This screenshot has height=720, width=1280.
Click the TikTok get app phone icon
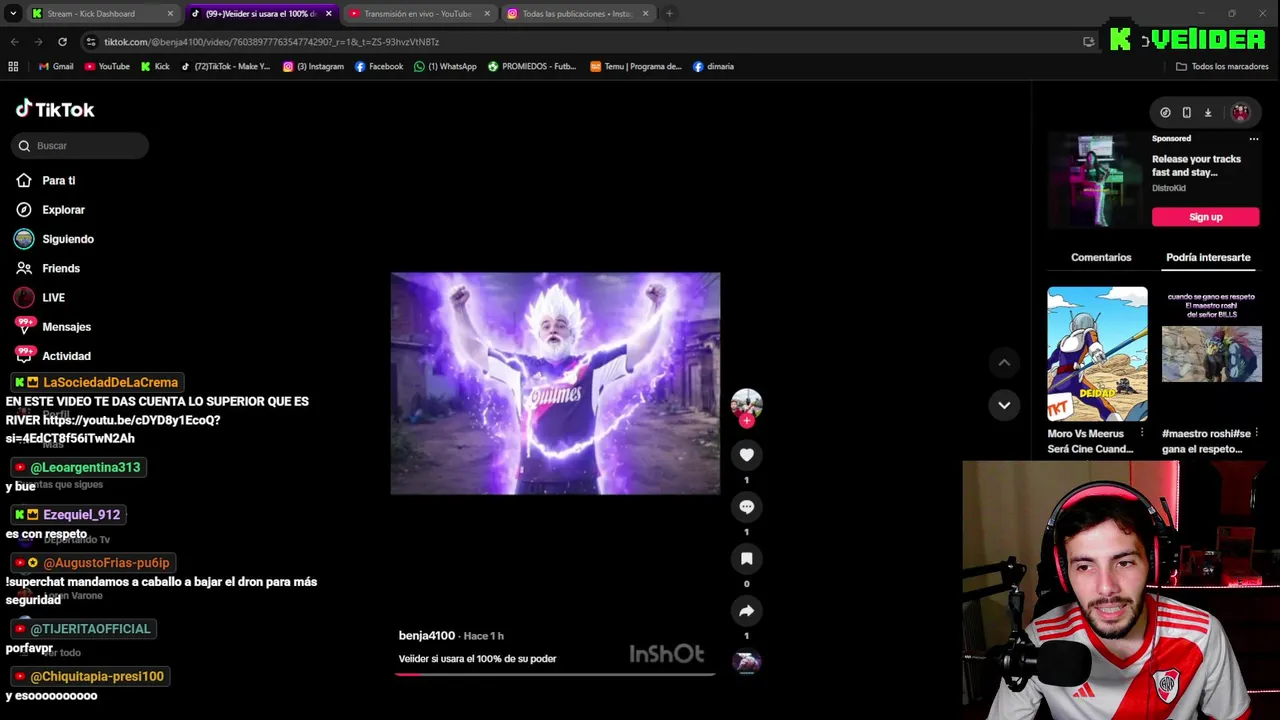coord(1186,113)
